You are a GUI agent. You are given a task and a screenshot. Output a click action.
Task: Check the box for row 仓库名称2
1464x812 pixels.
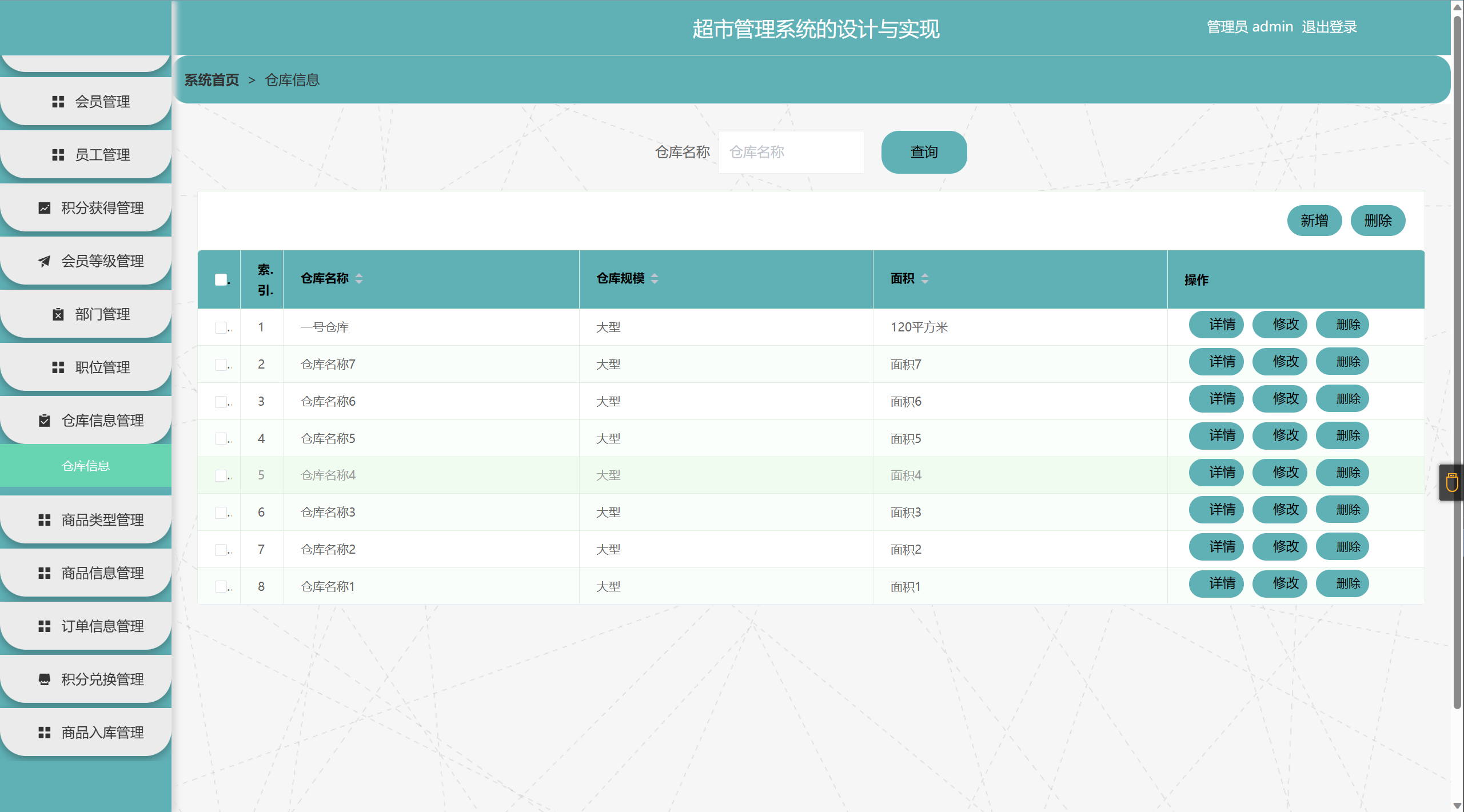click(x=221, y=550)
